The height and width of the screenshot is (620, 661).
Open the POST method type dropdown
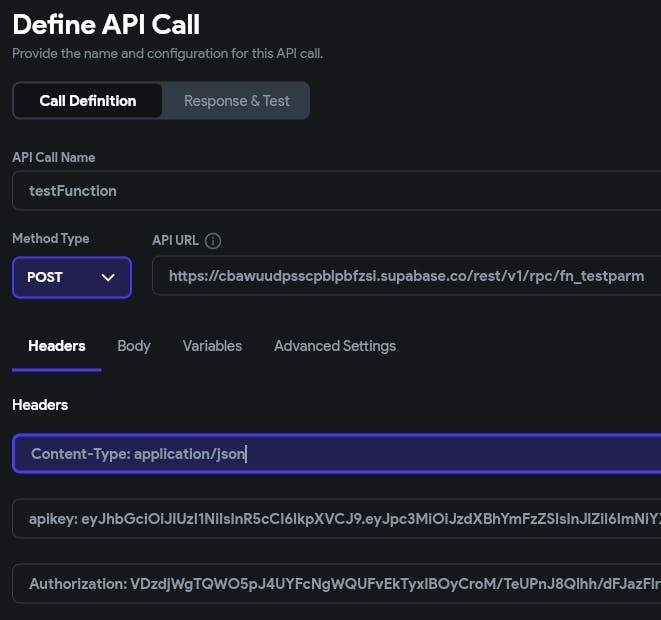click(72, 277)
